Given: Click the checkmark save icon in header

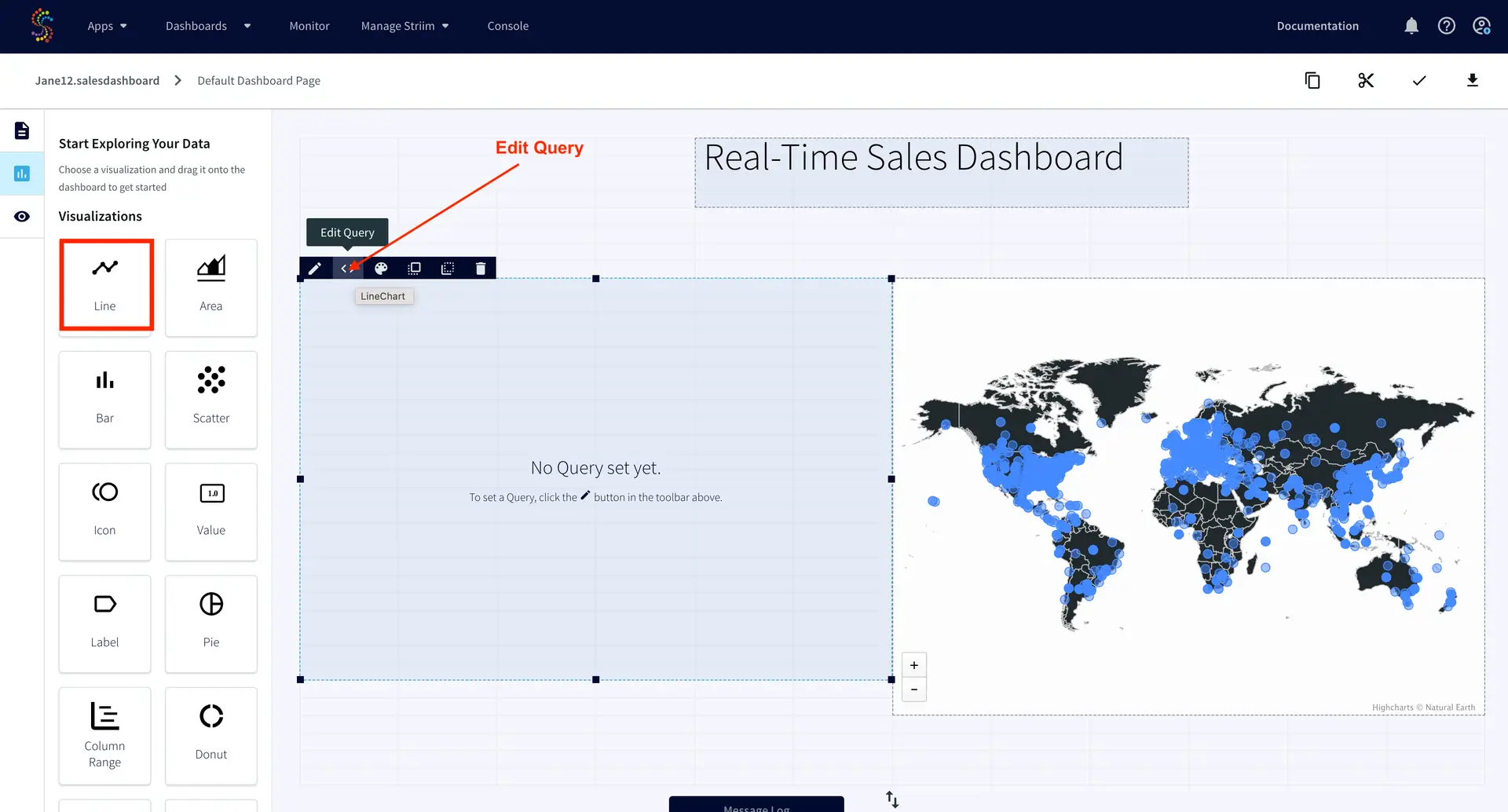Looking at the screenshot, I should pyautogui.click(x=1419, y=80).
